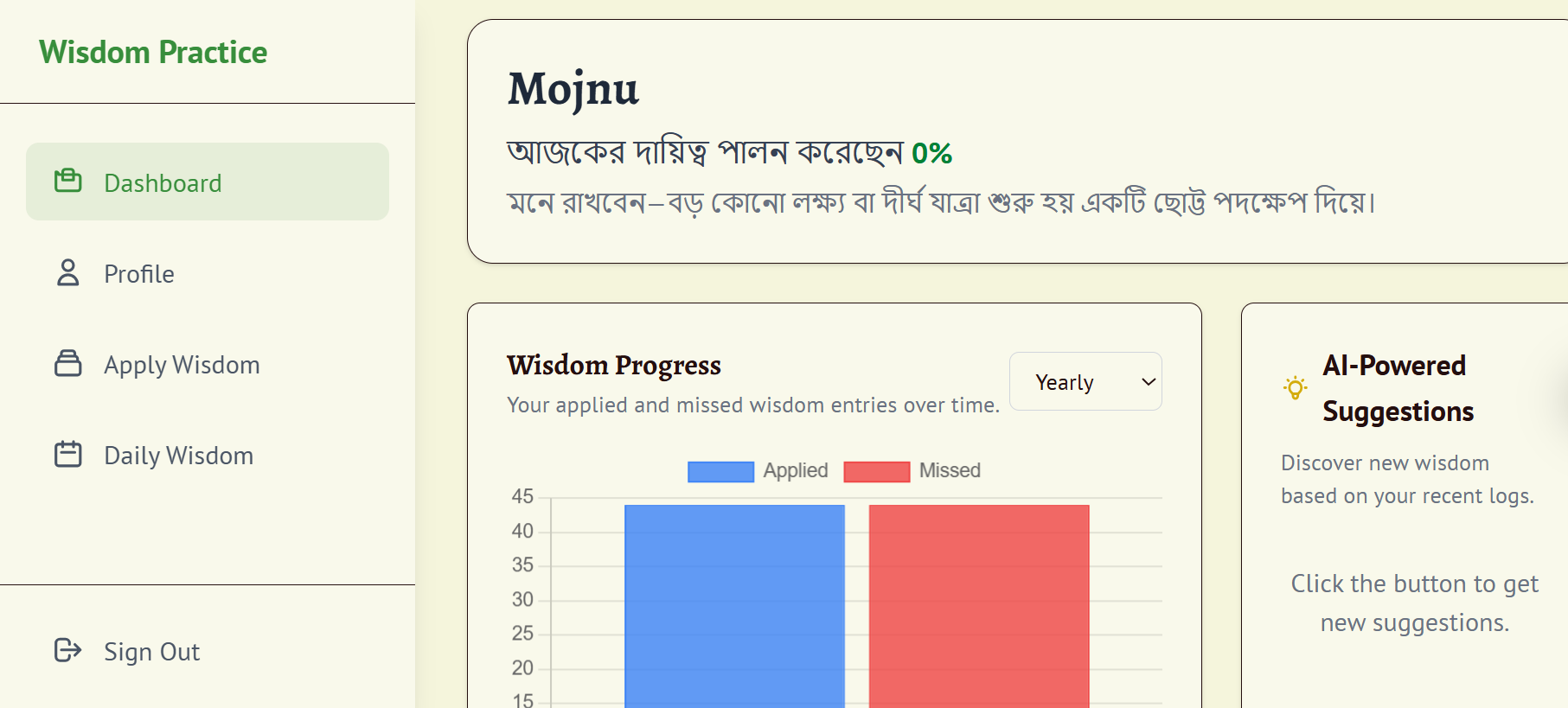
Task: Toggle the Missed legend label
Action: [x=950, y=471]
